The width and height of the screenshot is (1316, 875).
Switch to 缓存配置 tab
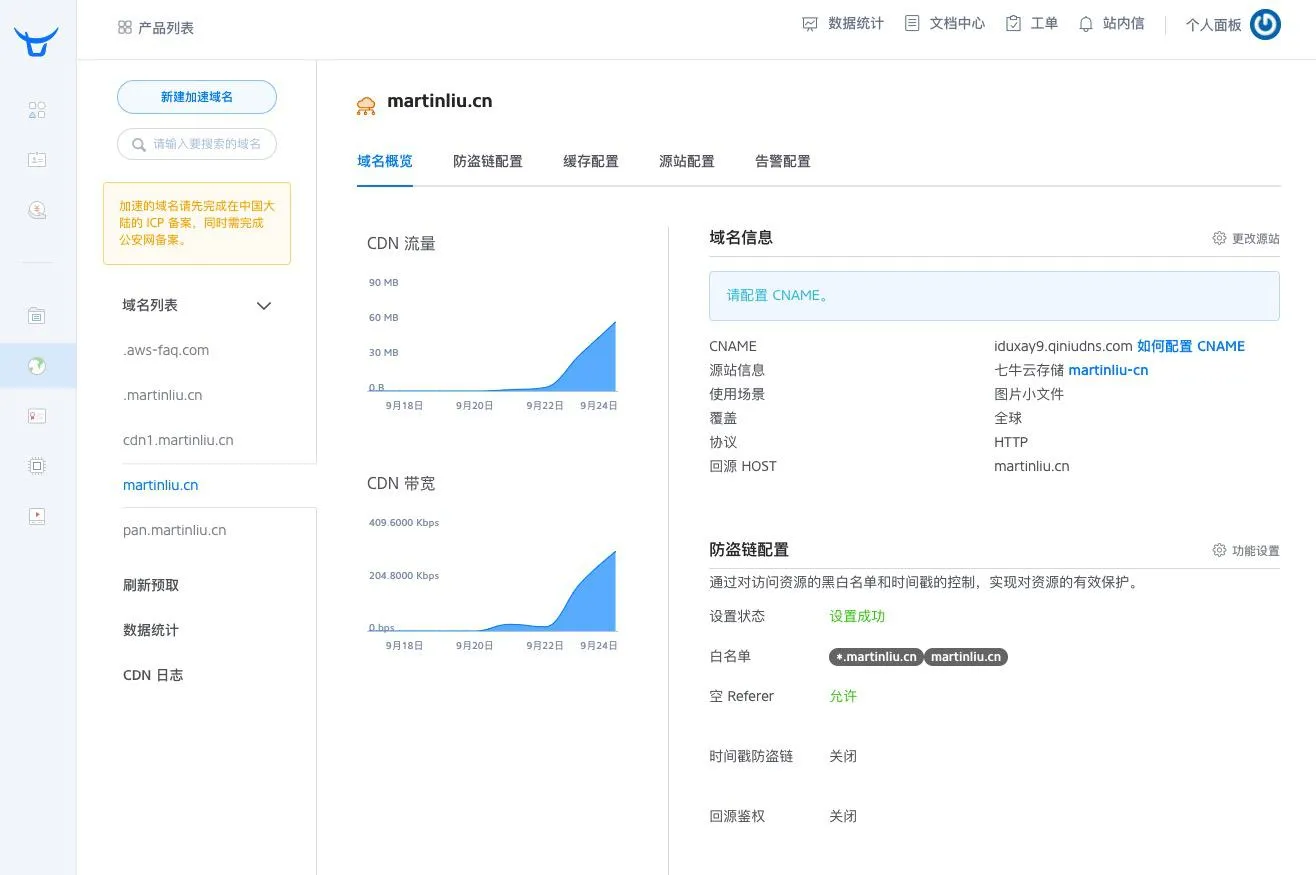click(590, 161)
